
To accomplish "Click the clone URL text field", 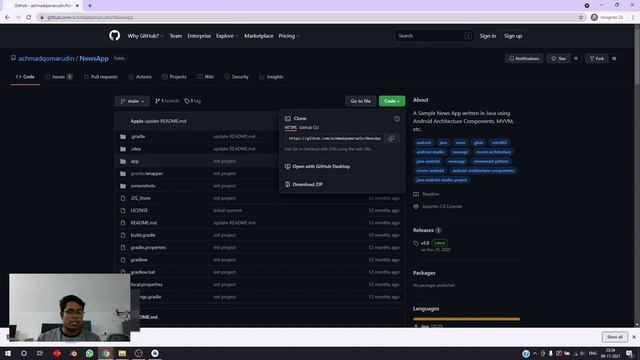I will pos(334,138).
